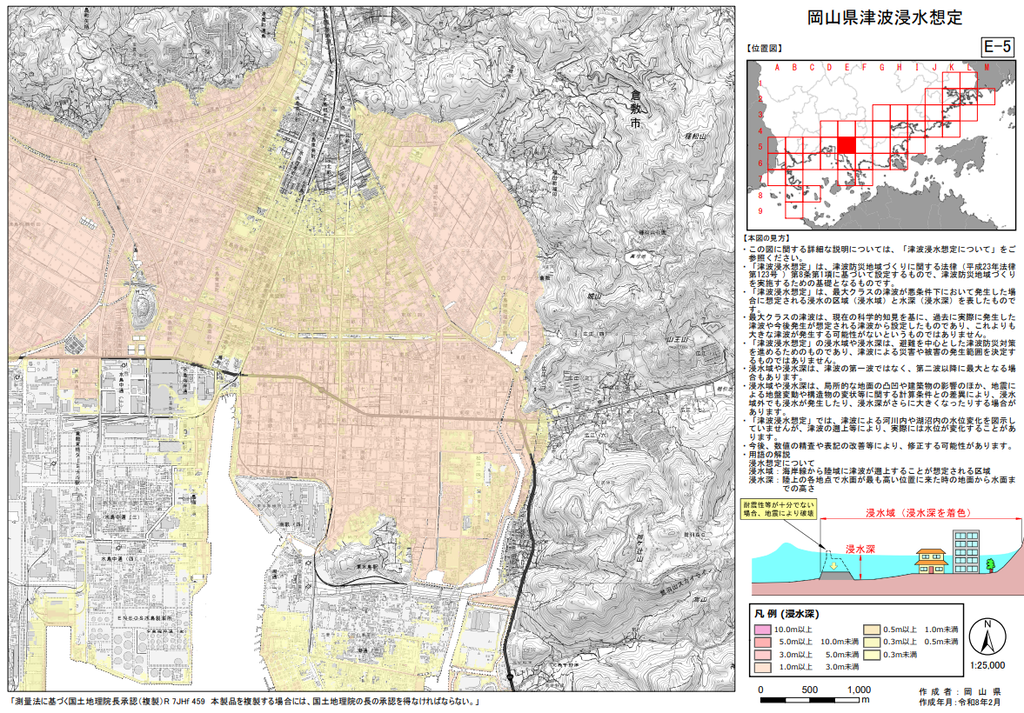Screen dimensions: 1024x713
Task: Click the 倉敷市 label on the map
Action: [x=635, y=109]
